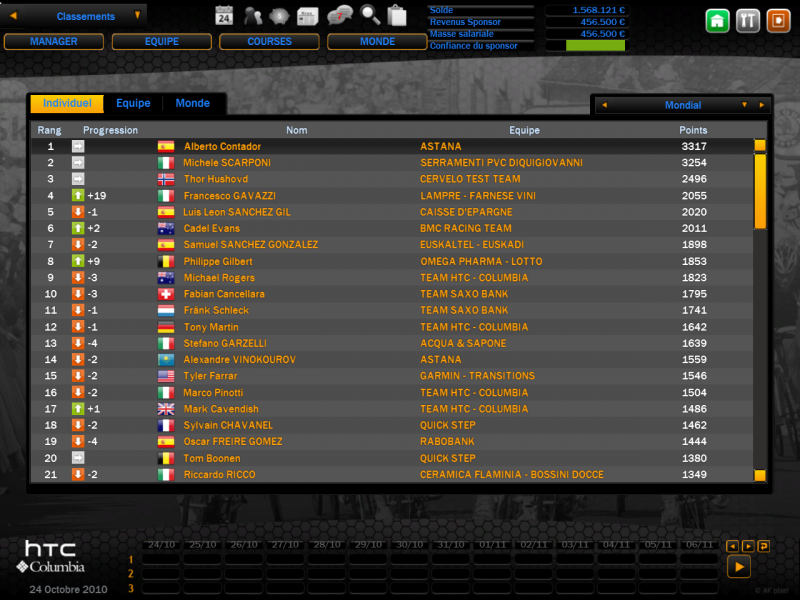Click the Spanish flag beside Alberto Contador

(x=166, y=146)
